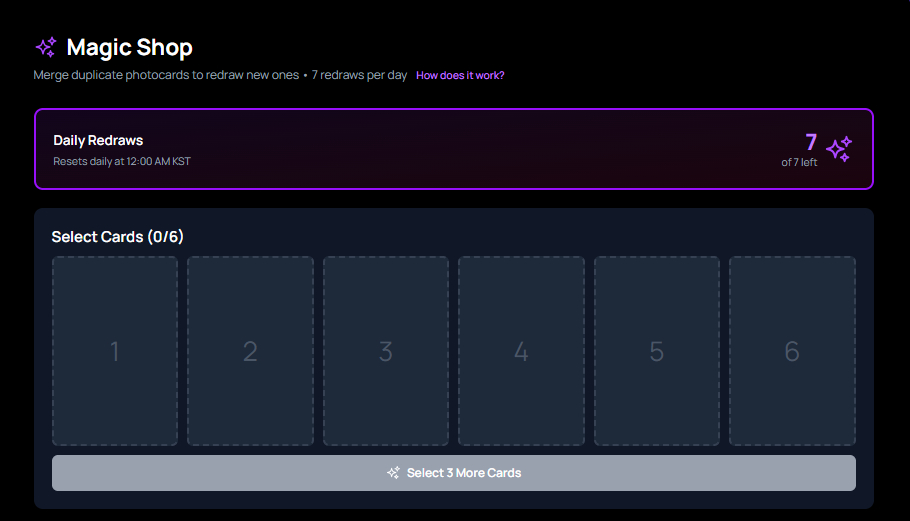The height and width of the screenshot is (521, 910).
Task: Pick empty card slot 4
Action: click(521, 351)
